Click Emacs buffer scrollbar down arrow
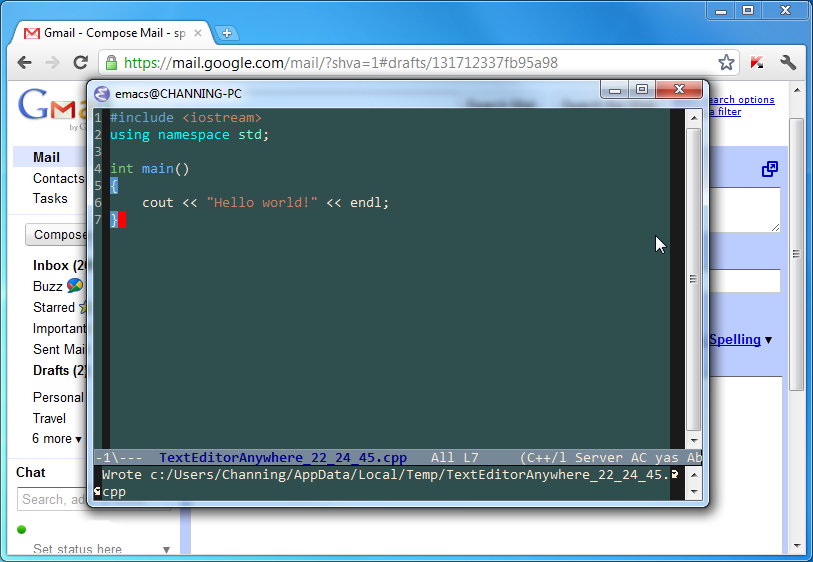The height and width of the screenshot is (562, 813). 694,441
